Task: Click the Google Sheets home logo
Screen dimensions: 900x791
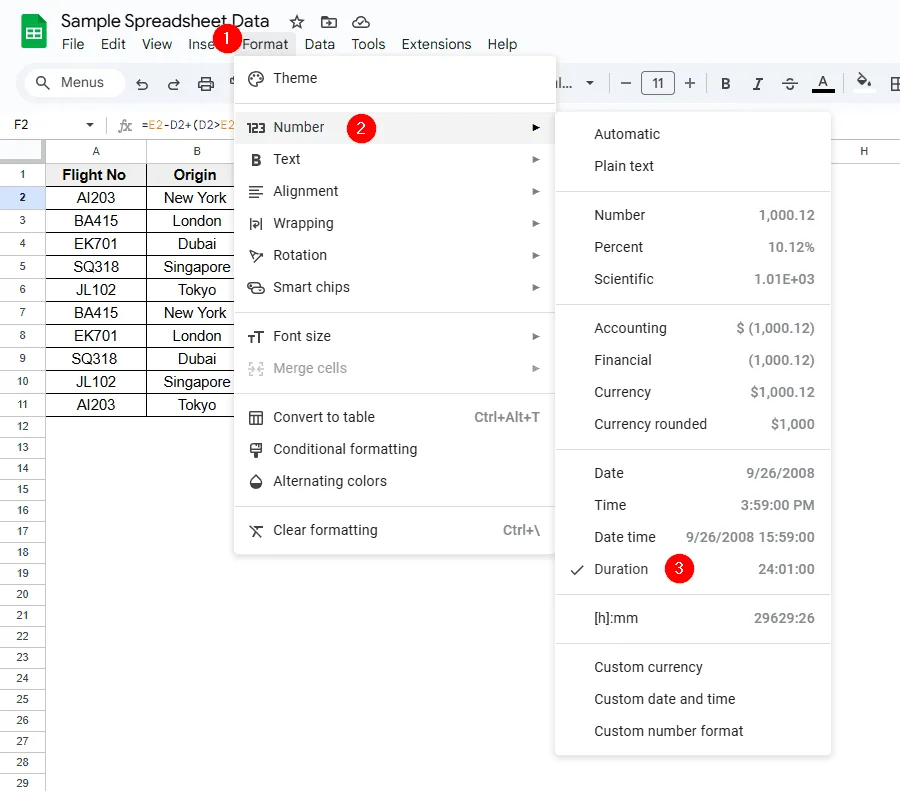Action: (33, 31)
